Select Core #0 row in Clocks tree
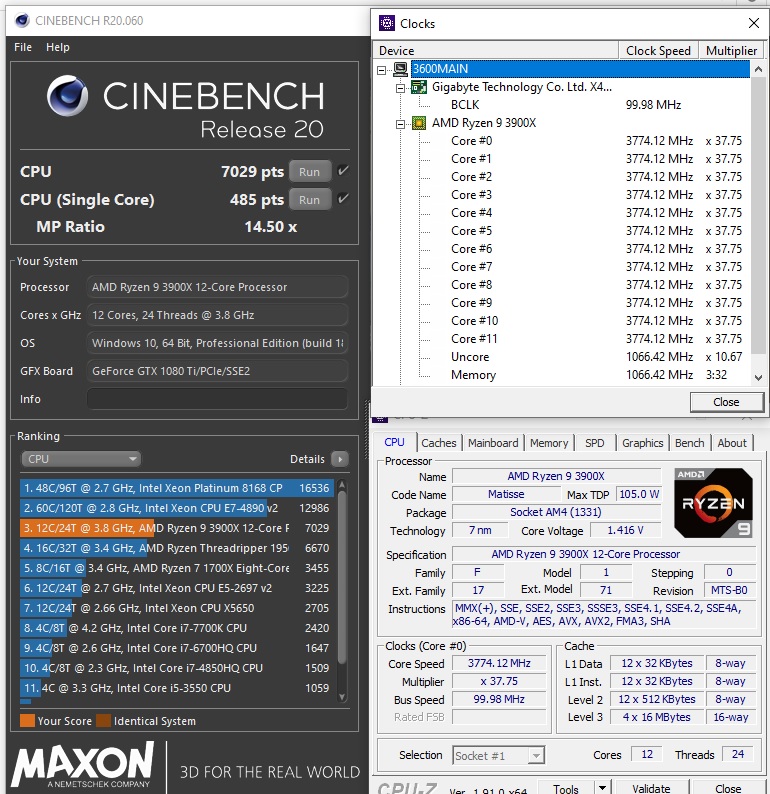Screen dimensions: 770x794 point(582,141)
